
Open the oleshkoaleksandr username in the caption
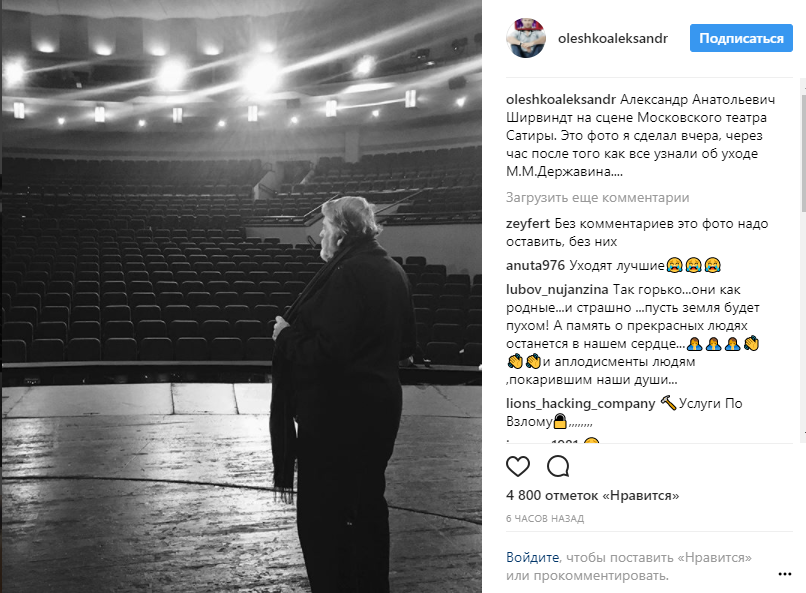pos(561,99)
